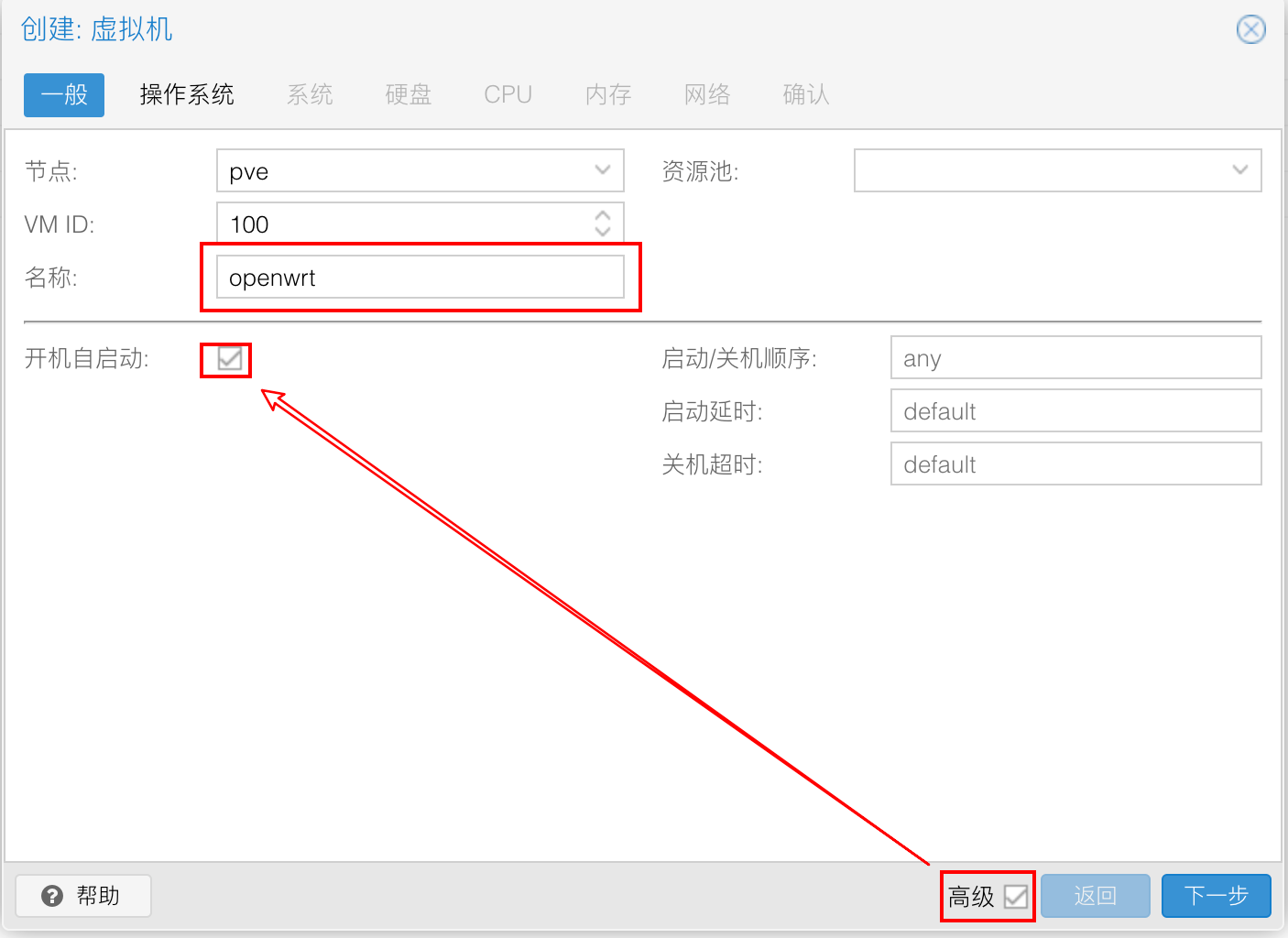Open the CPU tab
Viewport: 1288px width, 938px height.
click(508, 95)
